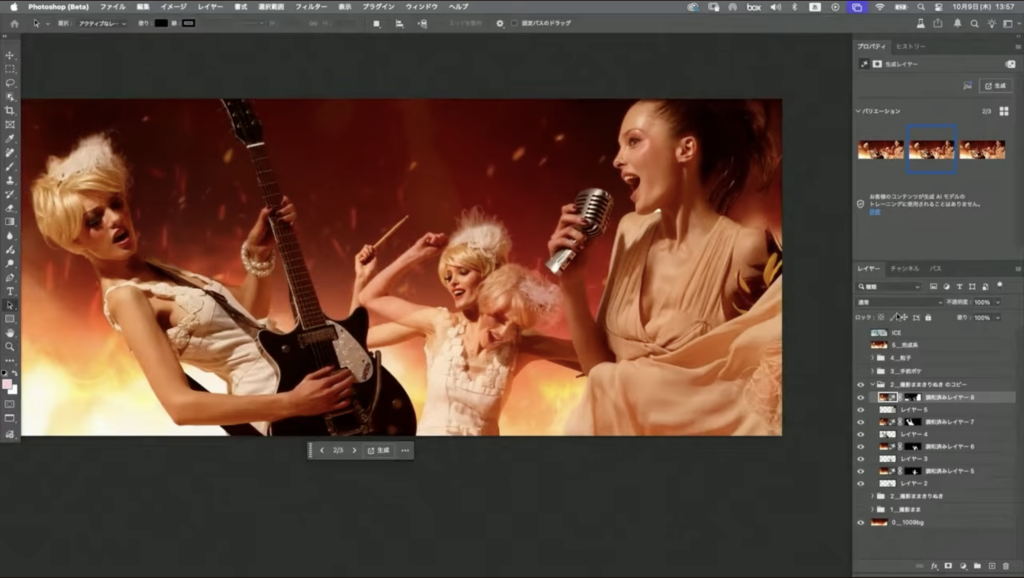Open the layer blend mode dropdown

click(900, 302)
